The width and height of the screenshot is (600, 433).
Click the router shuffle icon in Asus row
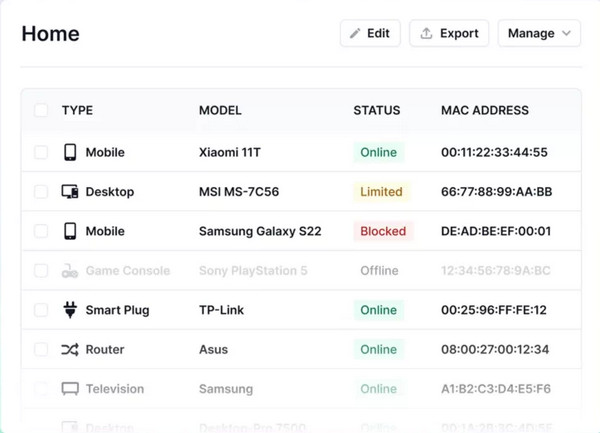(70, 349)
